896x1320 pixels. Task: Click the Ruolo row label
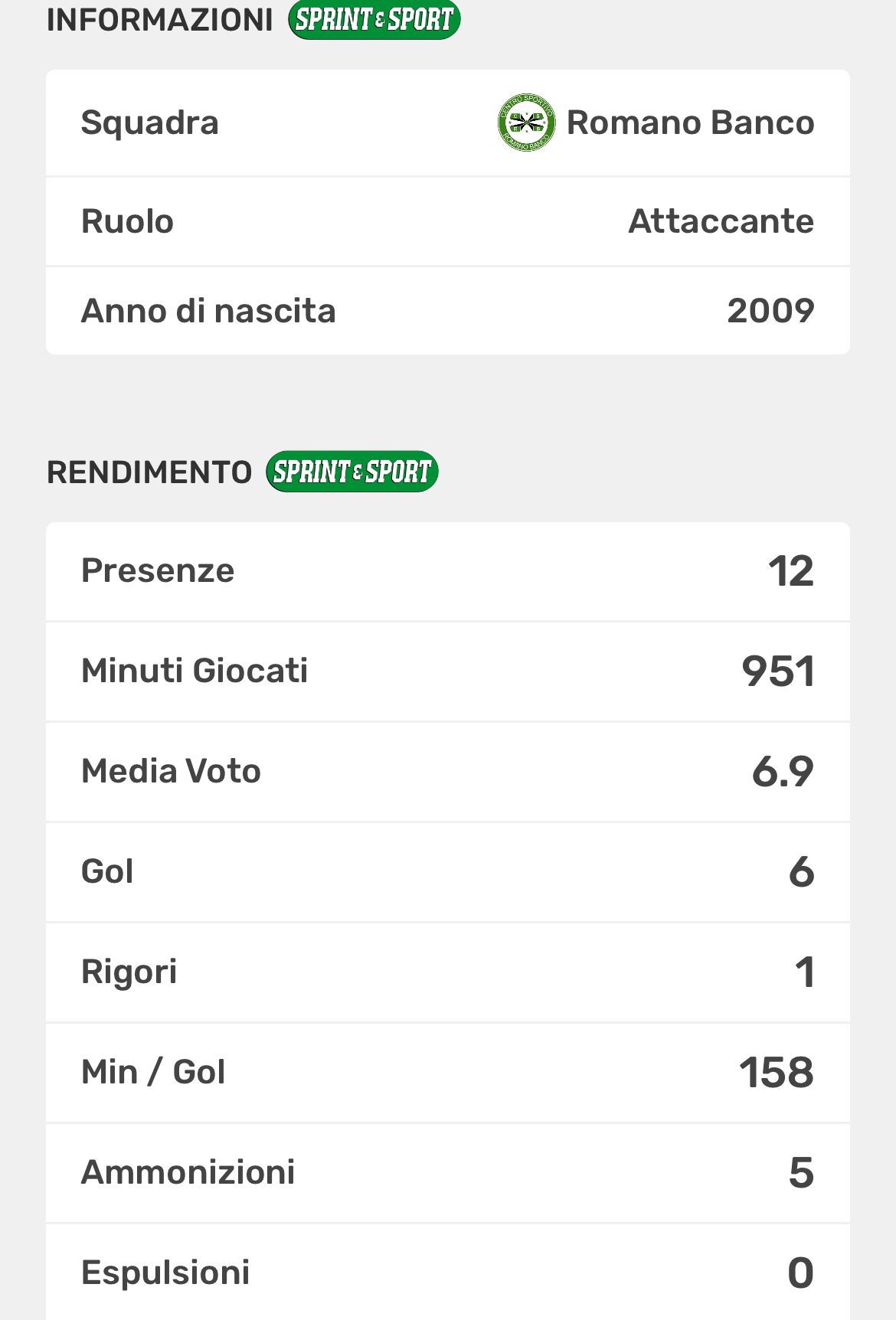[x=128, y=221]
